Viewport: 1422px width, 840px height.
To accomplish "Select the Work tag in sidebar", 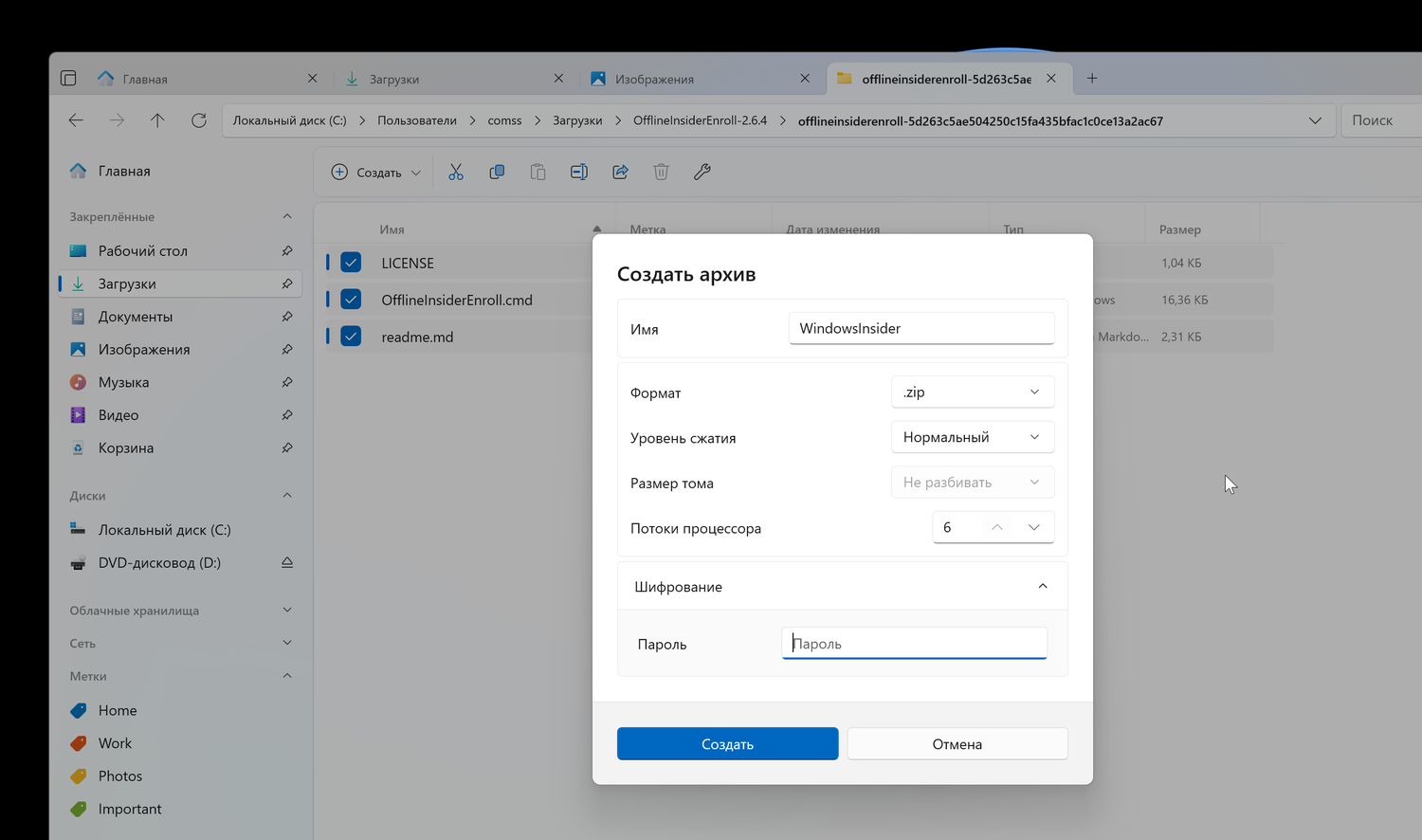I will coord(180,743).
